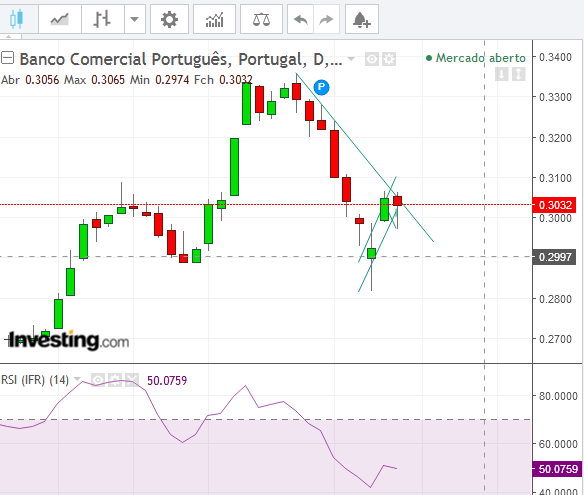The height and width of the screenshot is (495, 584).
Task: Click the Mercado aberto status label
Action: 476,58
